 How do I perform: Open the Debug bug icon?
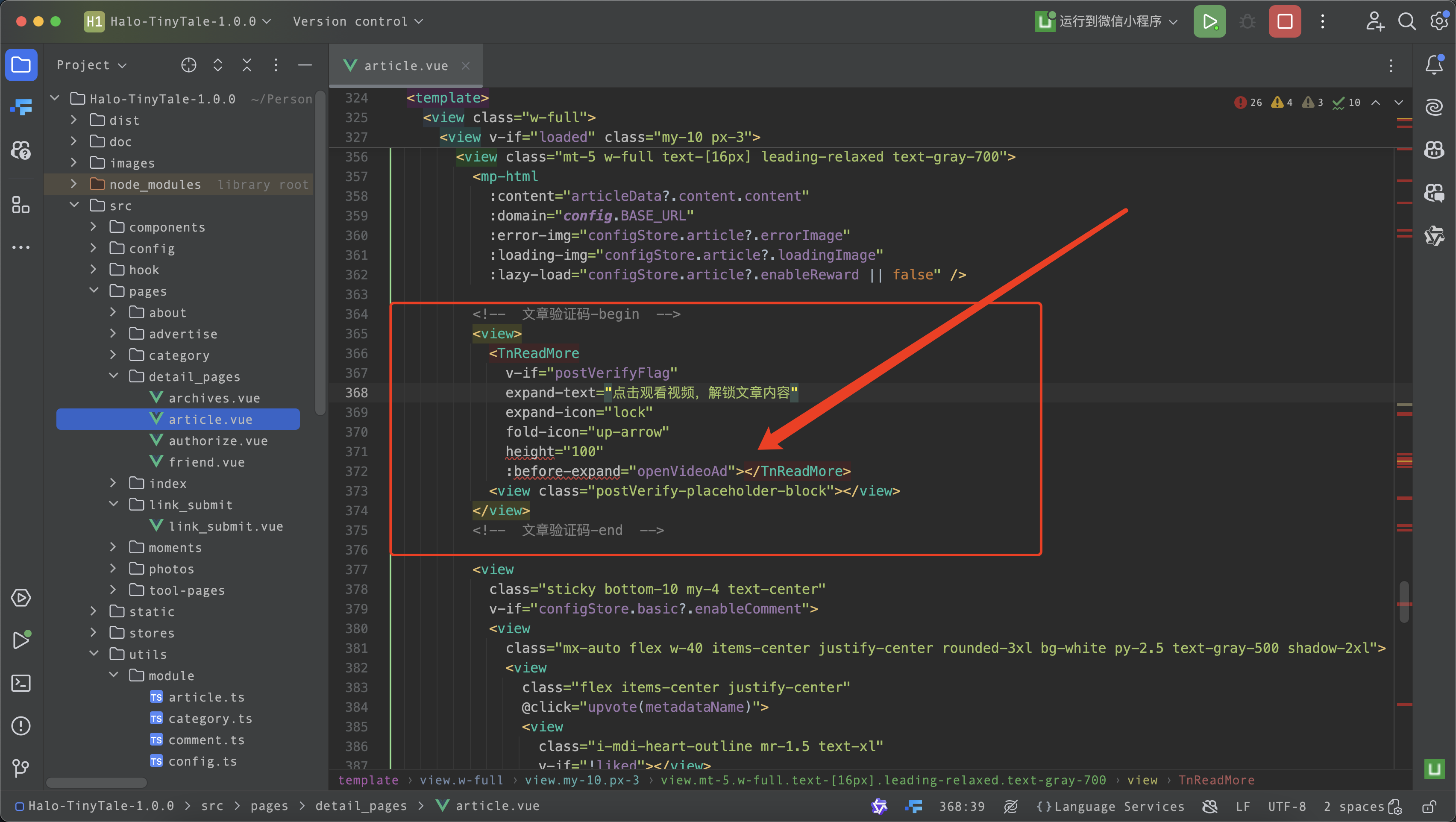[1247, 21]
